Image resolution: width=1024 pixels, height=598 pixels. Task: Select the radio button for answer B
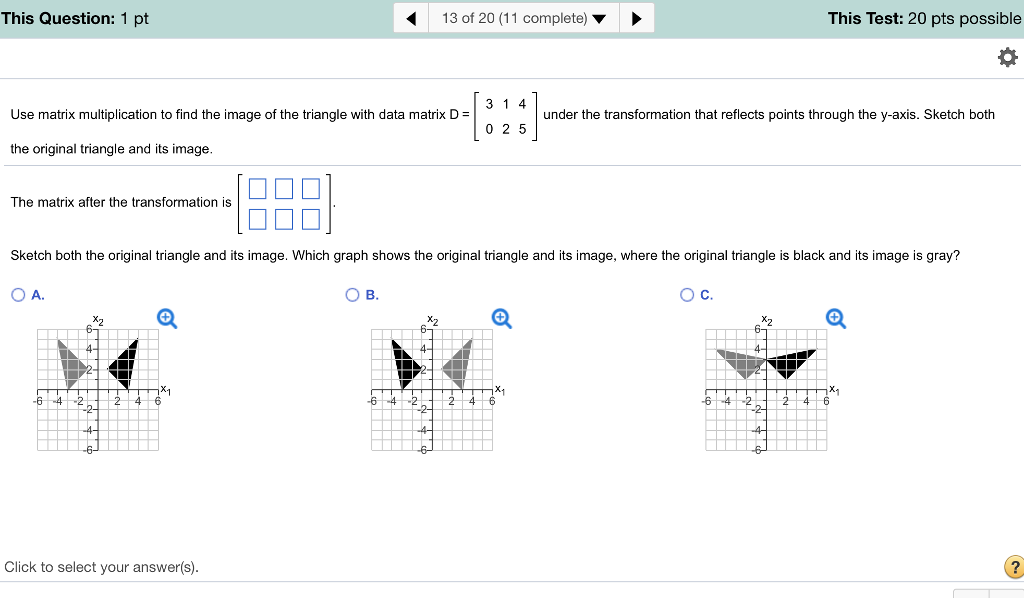[352, 294]
